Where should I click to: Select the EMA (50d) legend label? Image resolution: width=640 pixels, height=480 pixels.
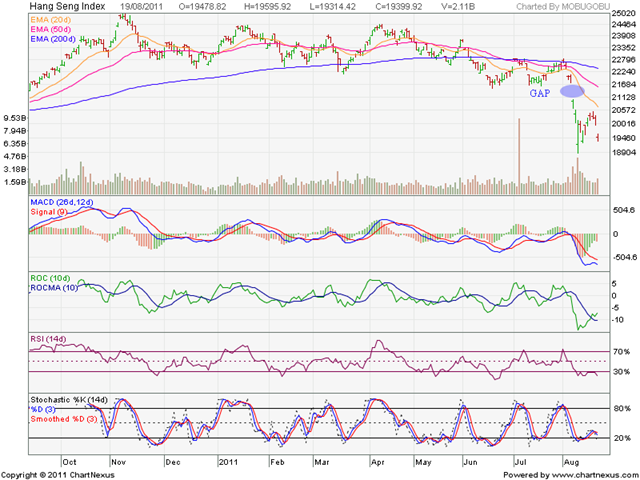(x=50, y=29)
